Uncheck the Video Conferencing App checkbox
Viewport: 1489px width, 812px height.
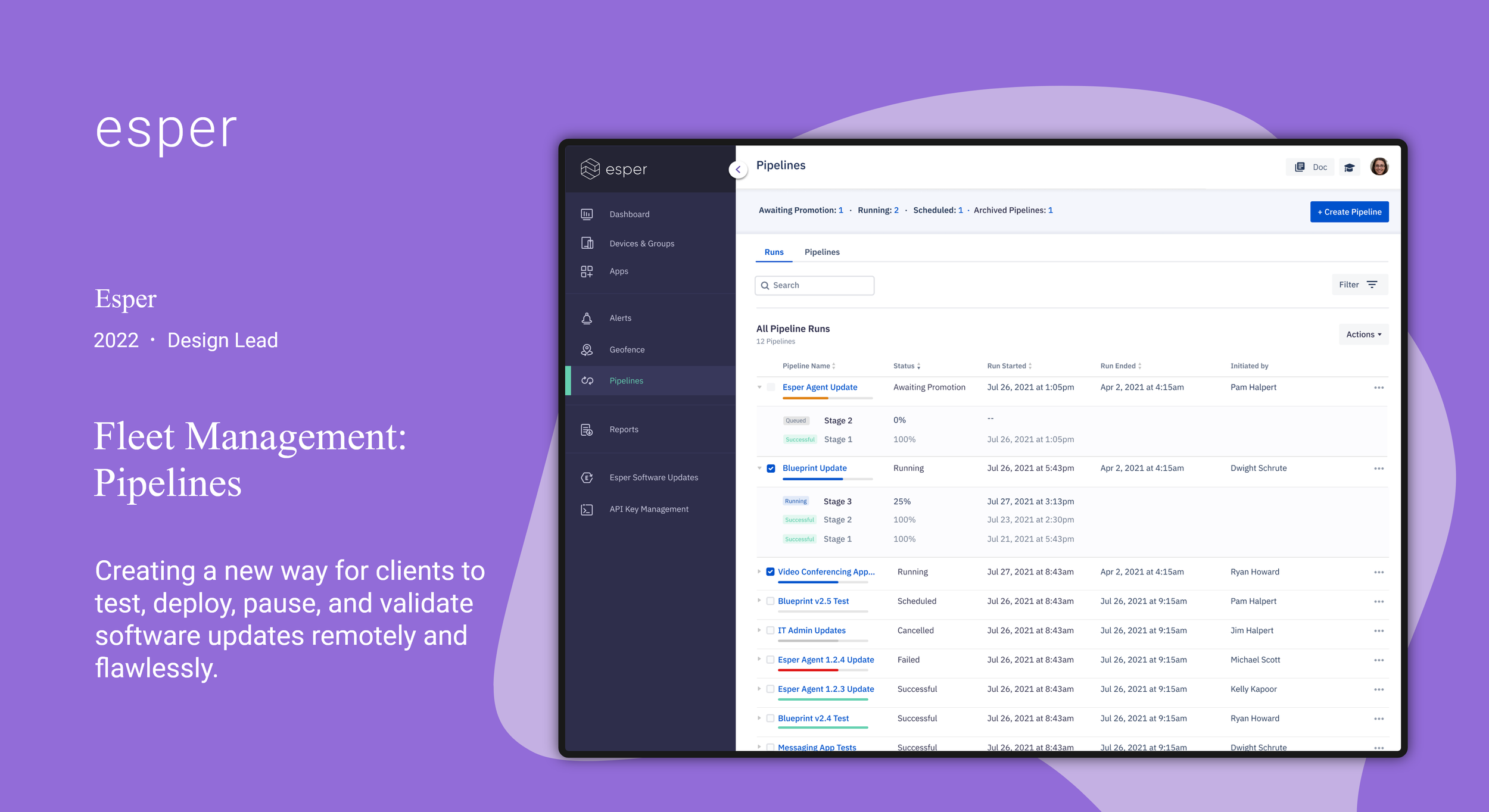click(770, 571)
